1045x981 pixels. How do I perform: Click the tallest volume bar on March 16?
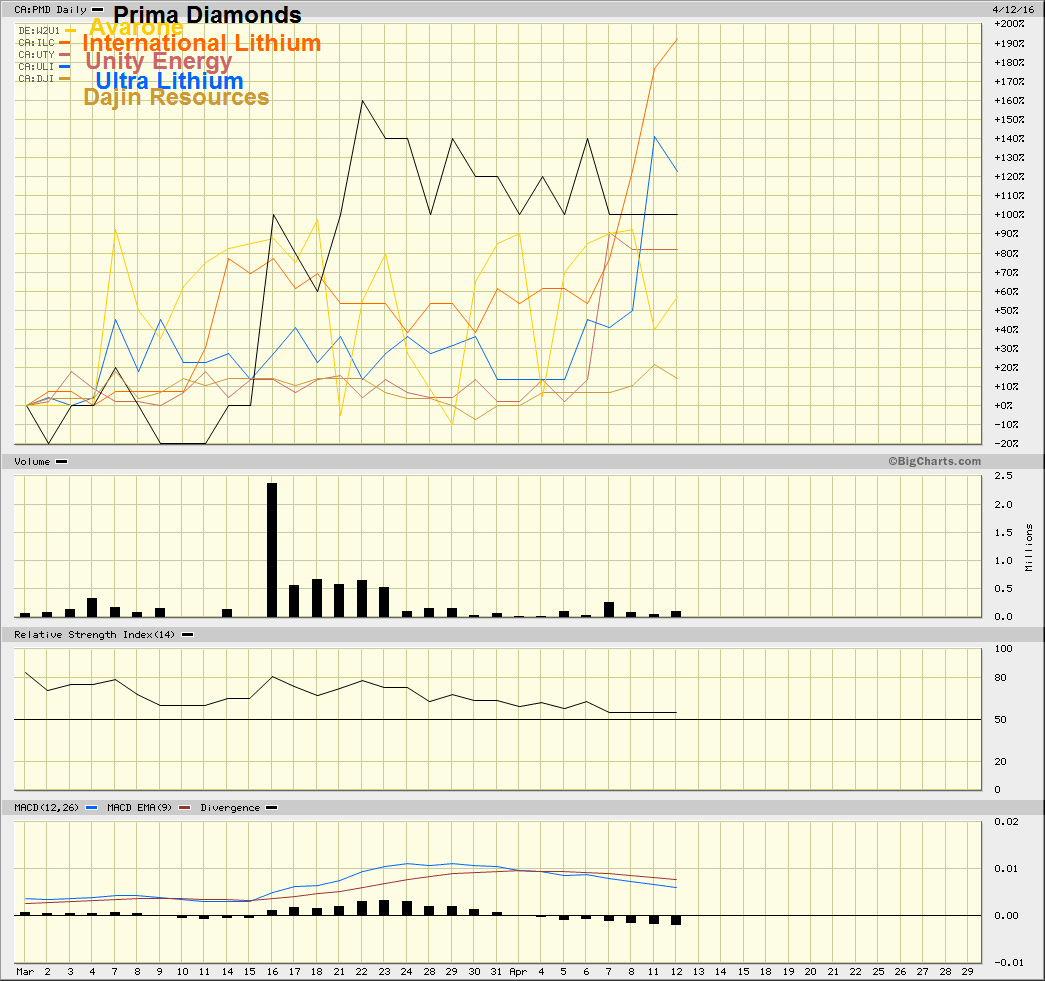point(272,548)
